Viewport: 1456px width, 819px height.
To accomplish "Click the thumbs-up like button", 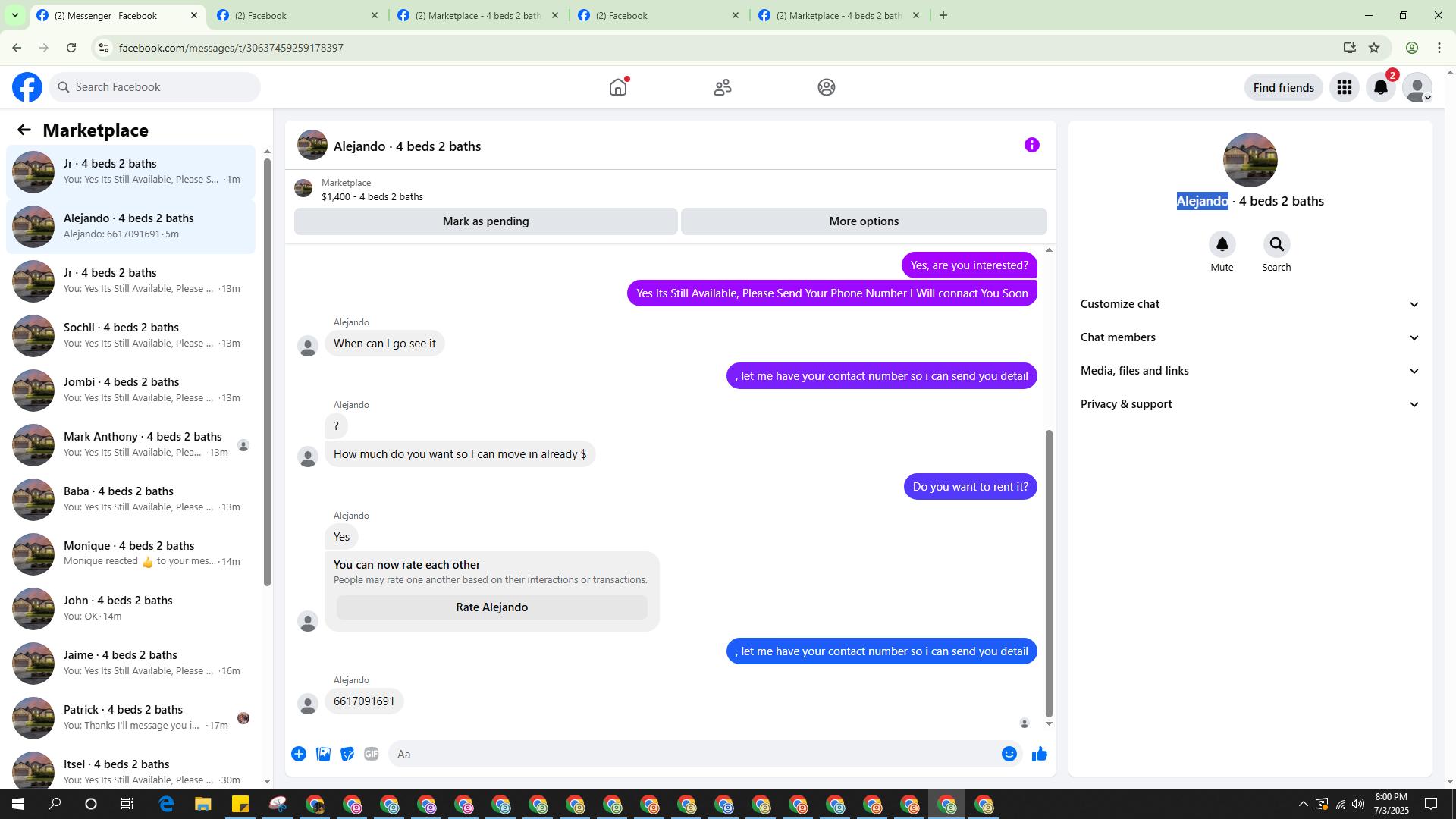I will coord(1039,754).
